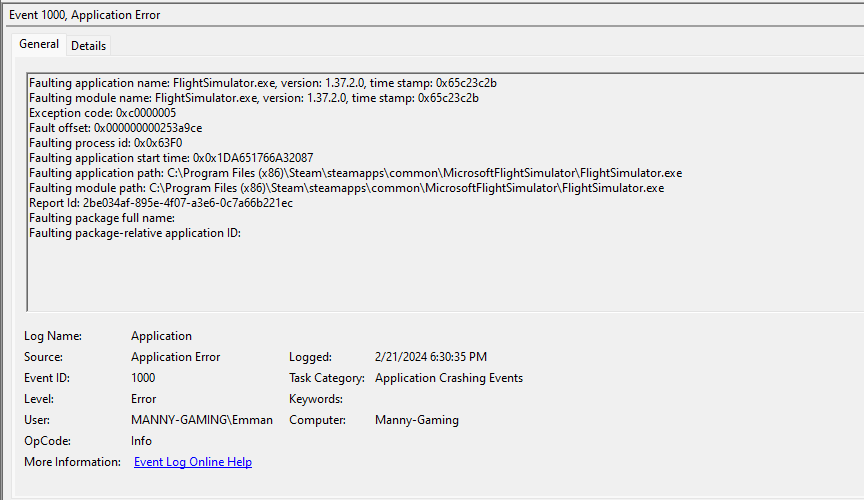The height and width of the screenshot is (500, 864).
Task: Click the Computer value Manny-Gaming
Action: (x=416, y=420)
